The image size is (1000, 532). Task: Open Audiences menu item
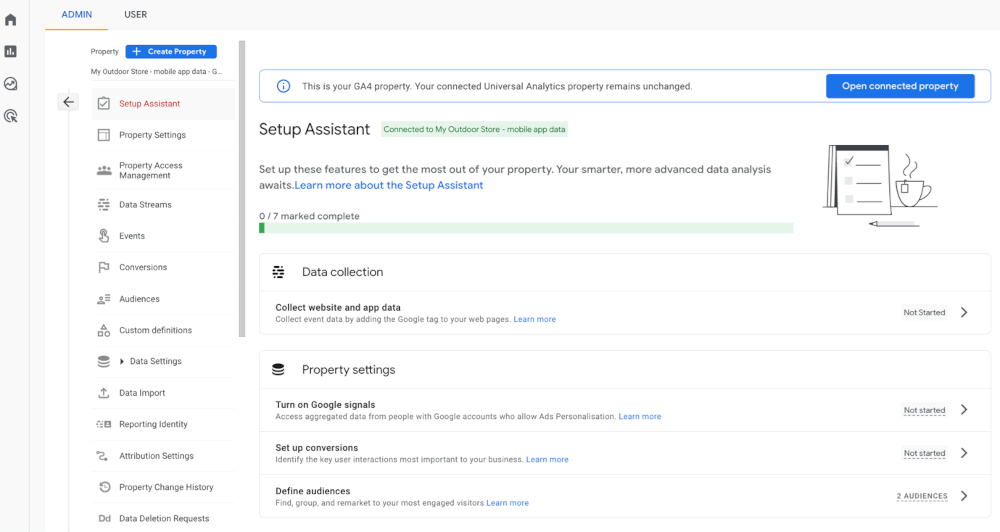click(163, 299)
